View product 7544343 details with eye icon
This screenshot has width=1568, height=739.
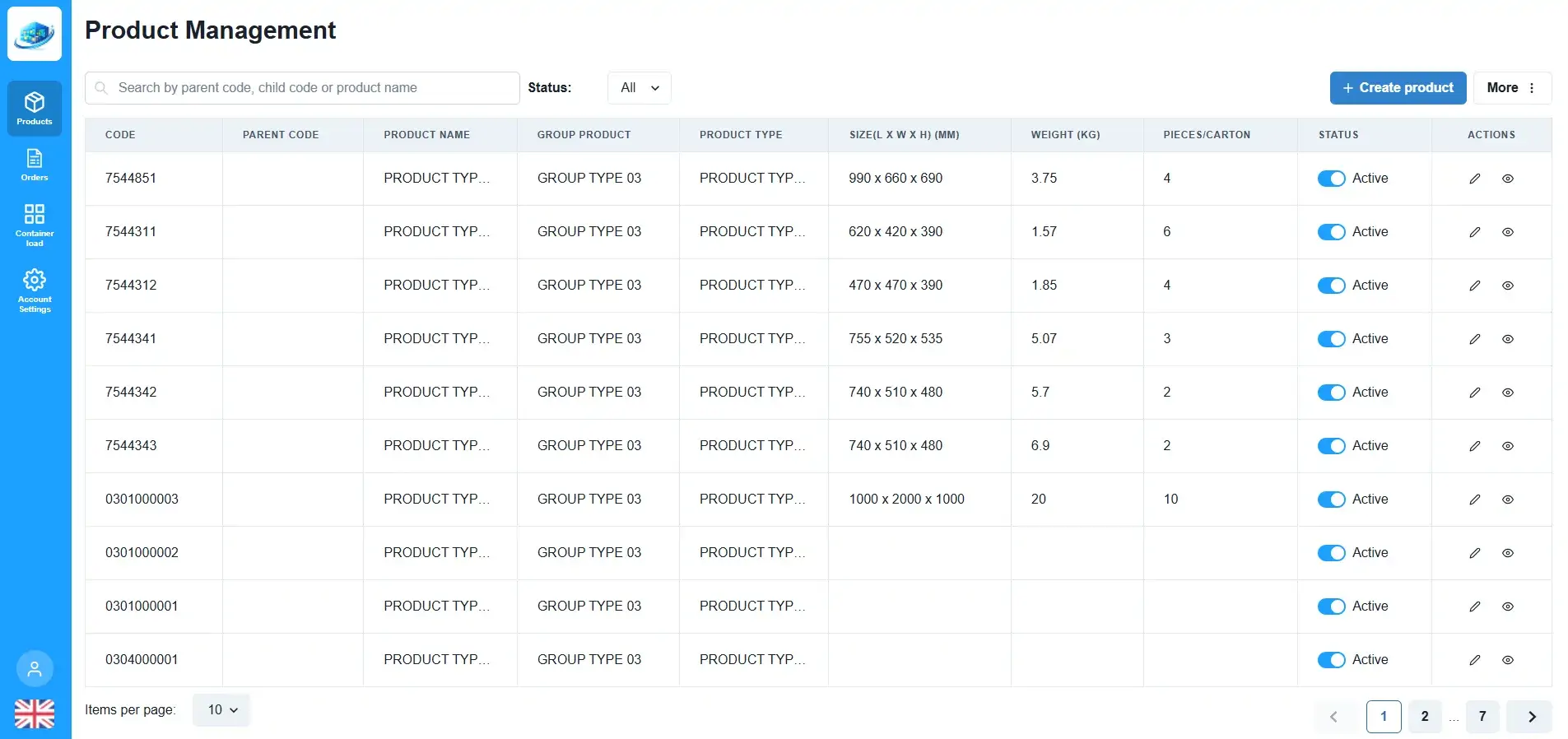(x=1508, y=446)
